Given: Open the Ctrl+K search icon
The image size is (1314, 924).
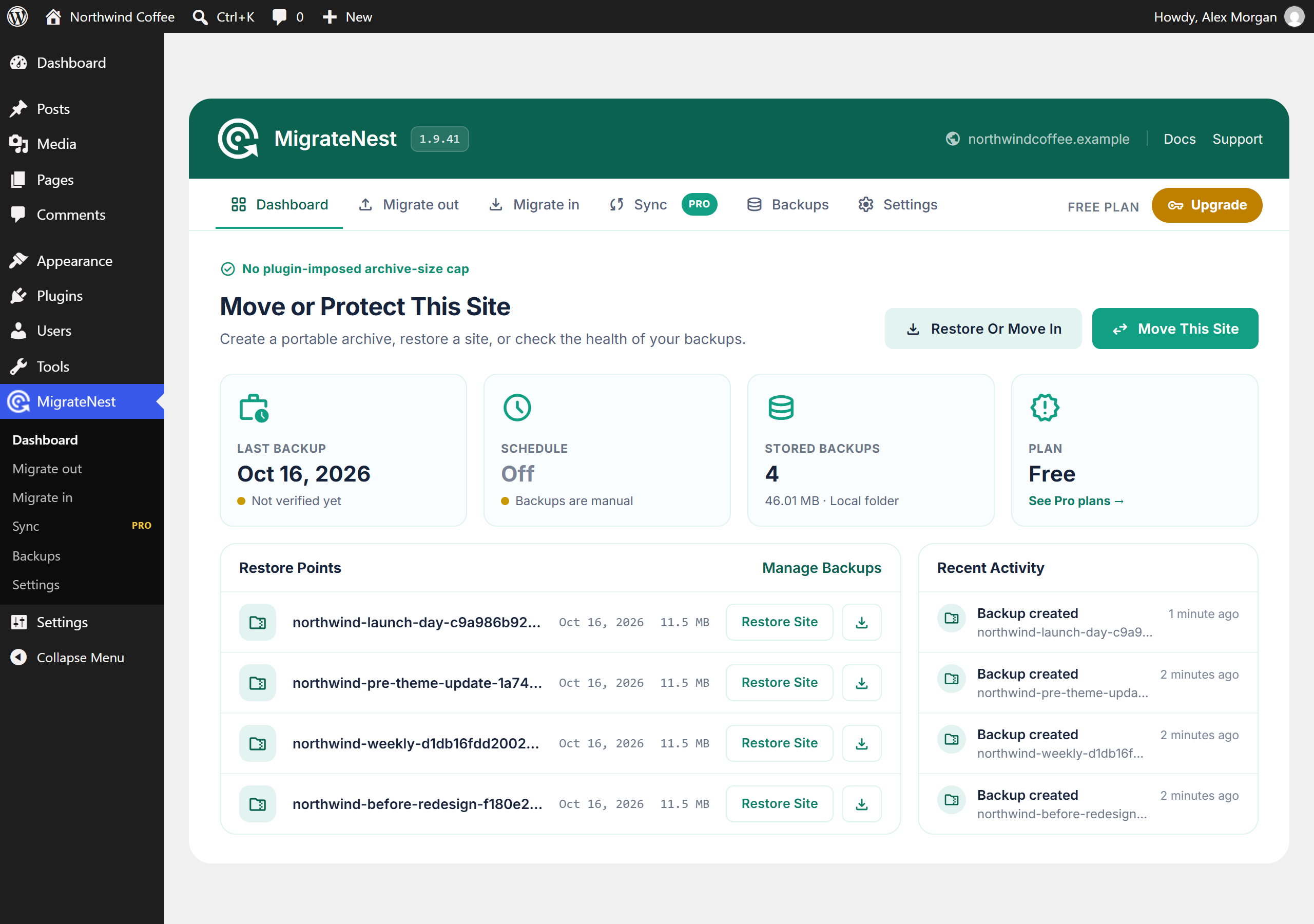Looking at the screenshot, I should tap(200, 17).
